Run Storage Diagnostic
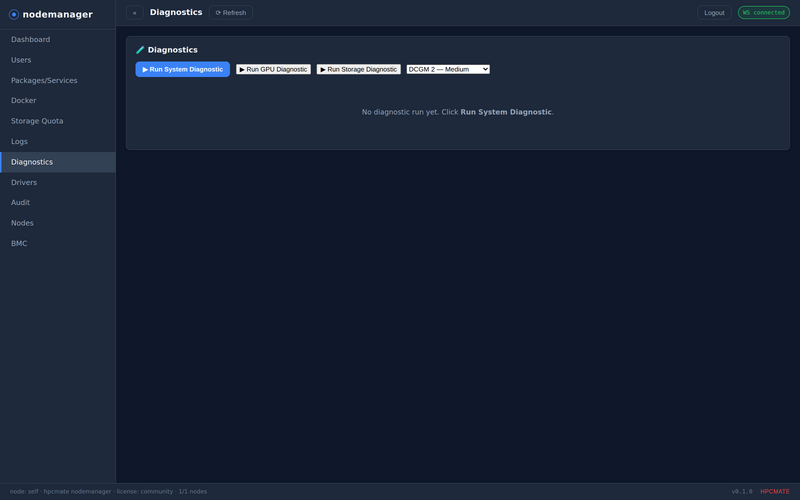Image resolution: width=800 pixels, height=500 pixels. click(x=359, y=69)
